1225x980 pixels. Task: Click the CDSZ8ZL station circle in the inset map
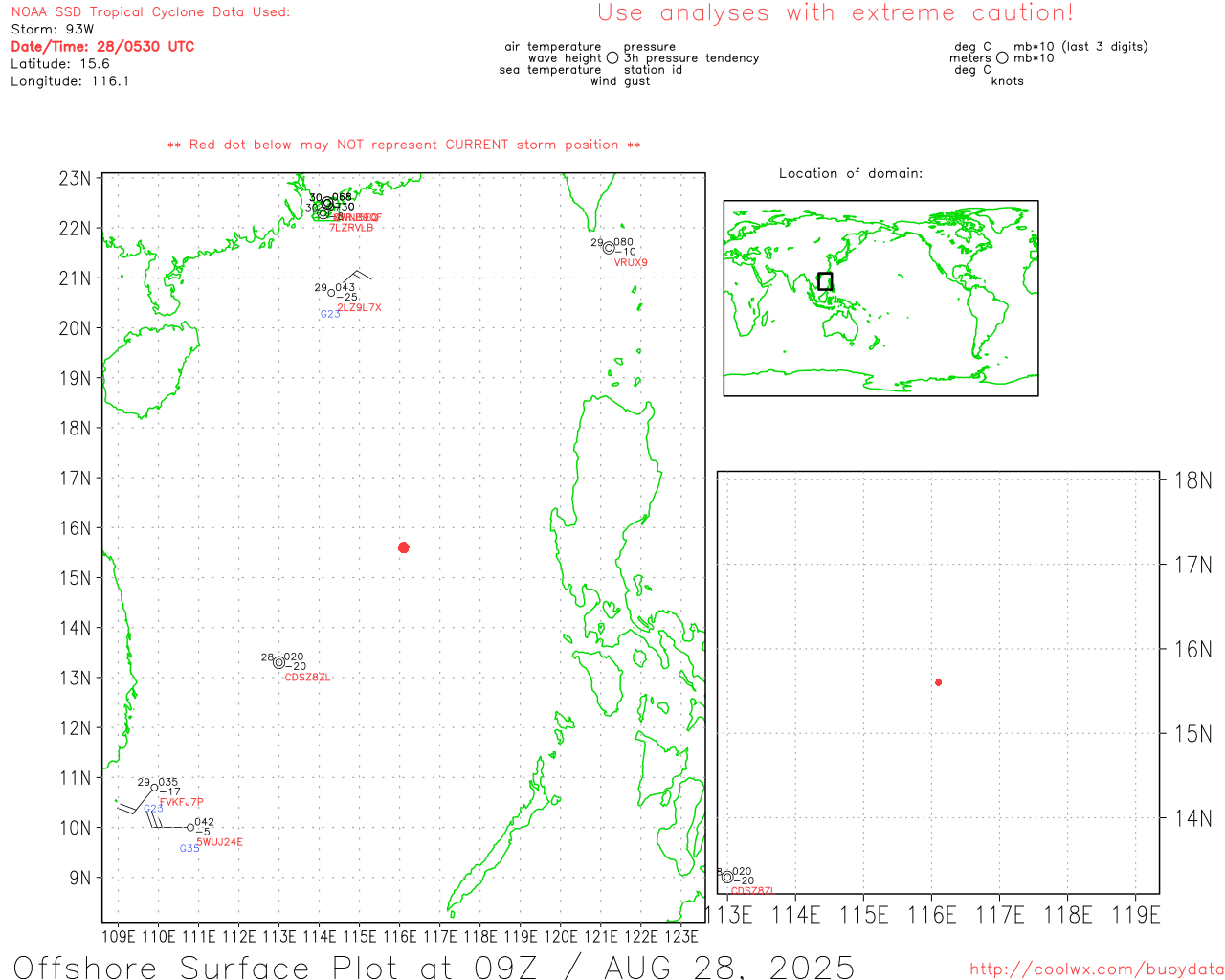click(727, 877)
